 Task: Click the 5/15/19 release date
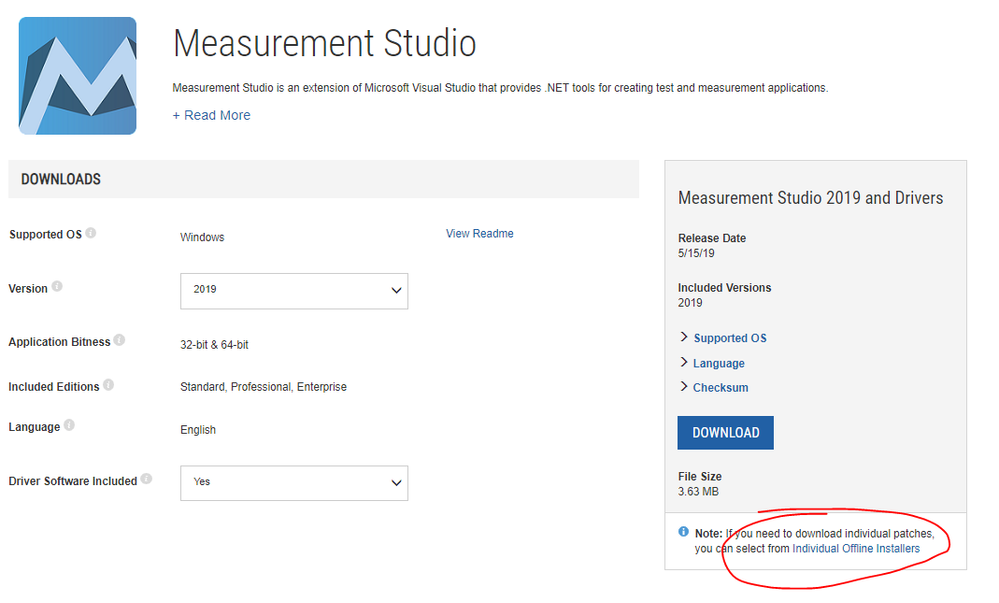[696, 253]
